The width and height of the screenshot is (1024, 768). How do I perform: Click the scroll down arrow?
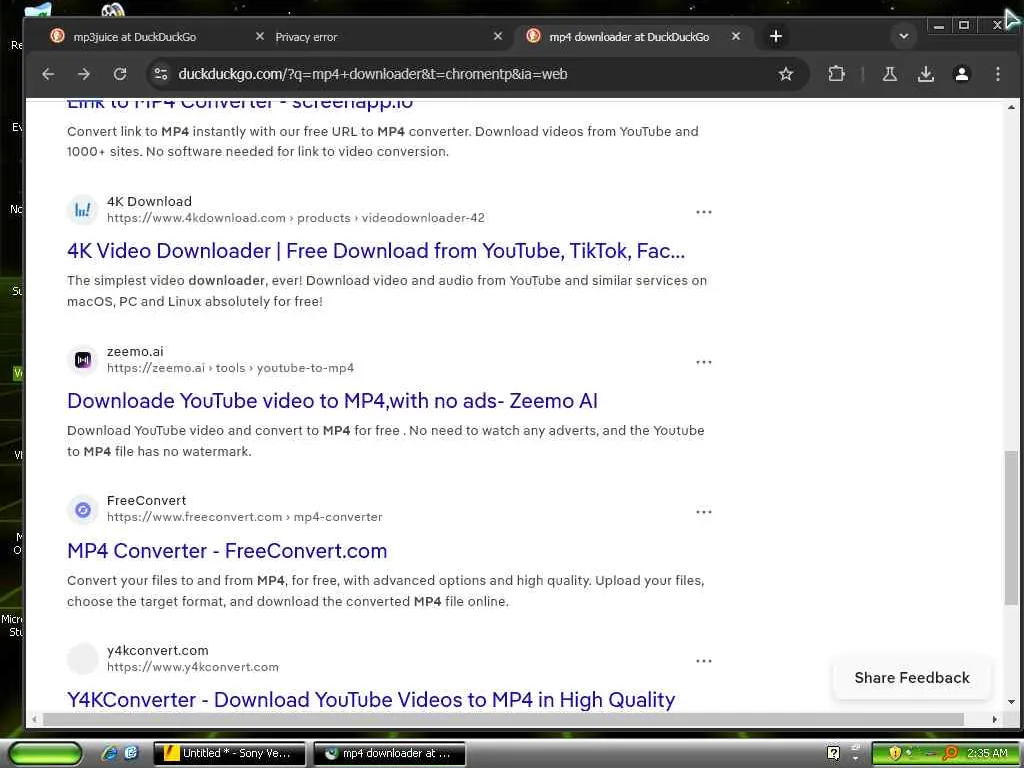click(x=1011, y=702)
